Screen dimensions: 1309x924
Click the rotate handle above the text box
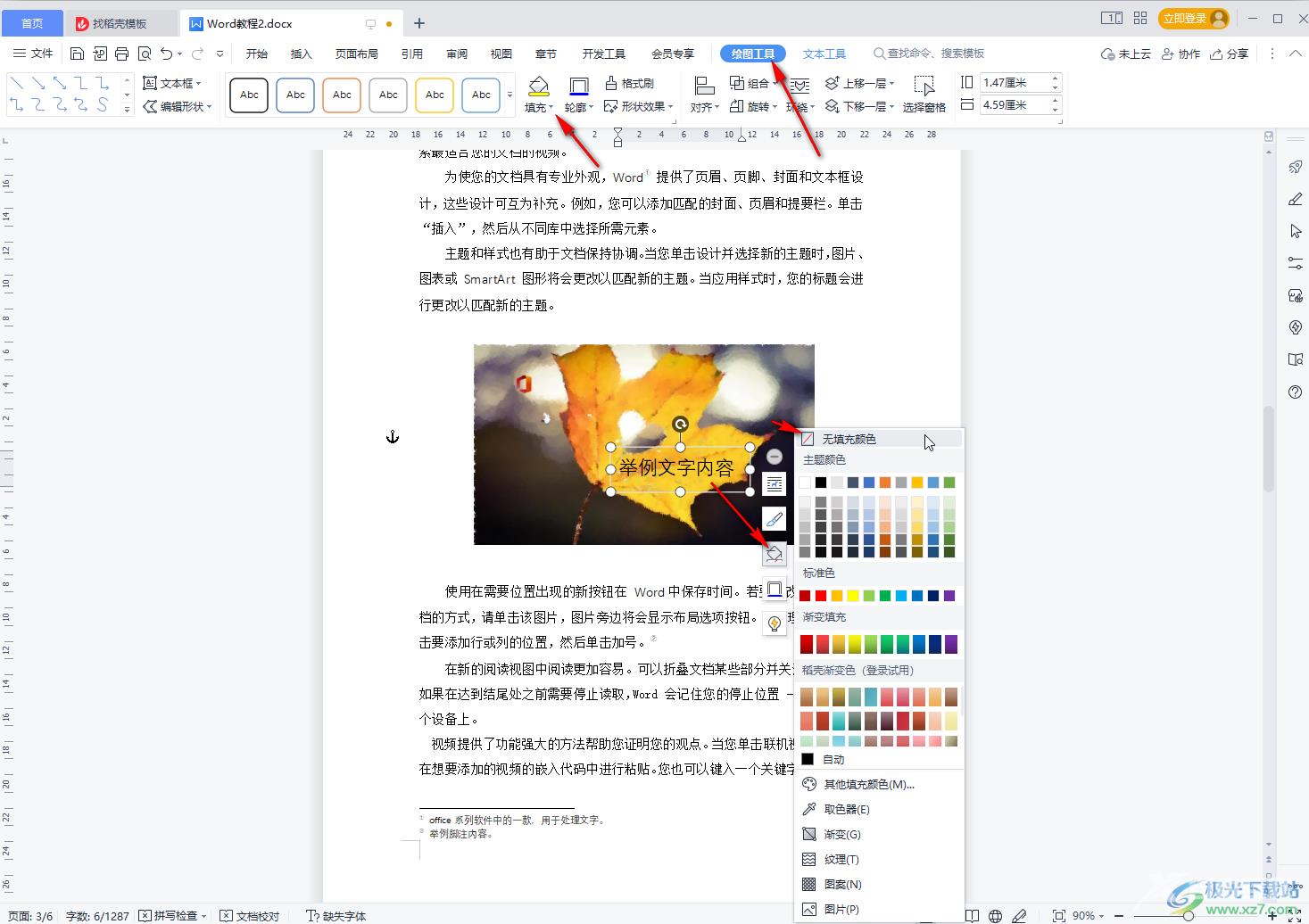(680, 425)
